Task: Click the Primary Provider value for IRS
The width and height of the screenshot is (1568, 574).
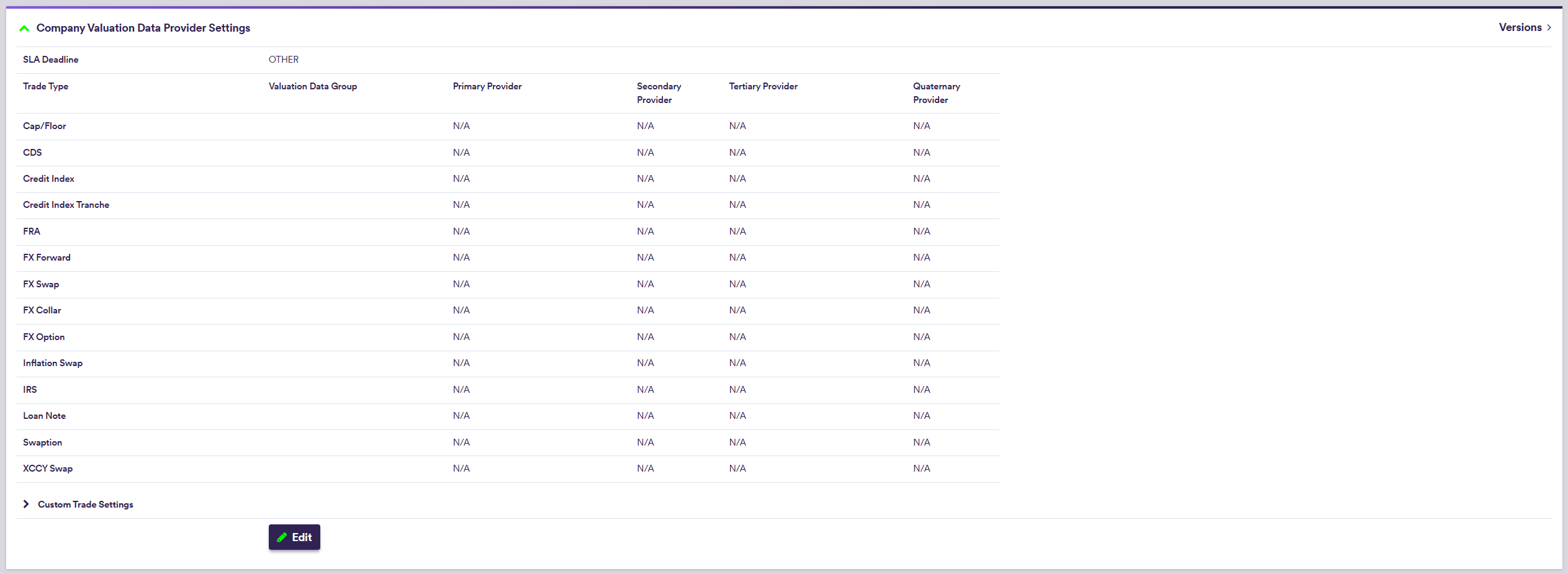Action: click(461, 390)
